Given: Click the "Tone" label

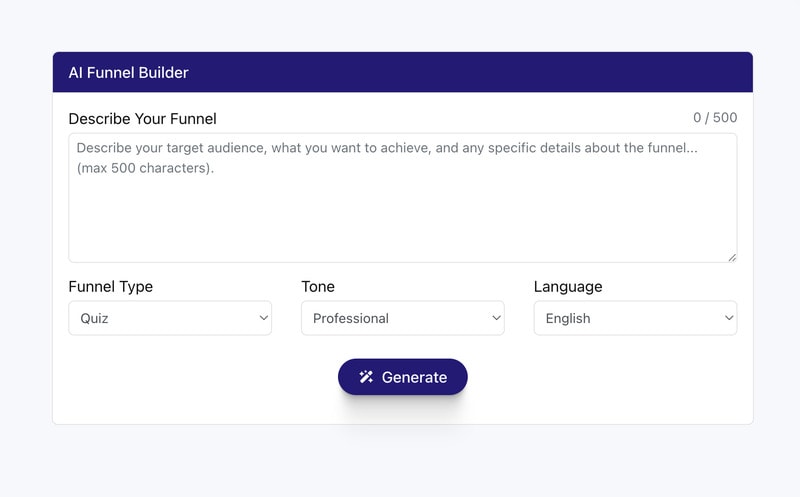Looking at the screenshot, I should [318, 287].
